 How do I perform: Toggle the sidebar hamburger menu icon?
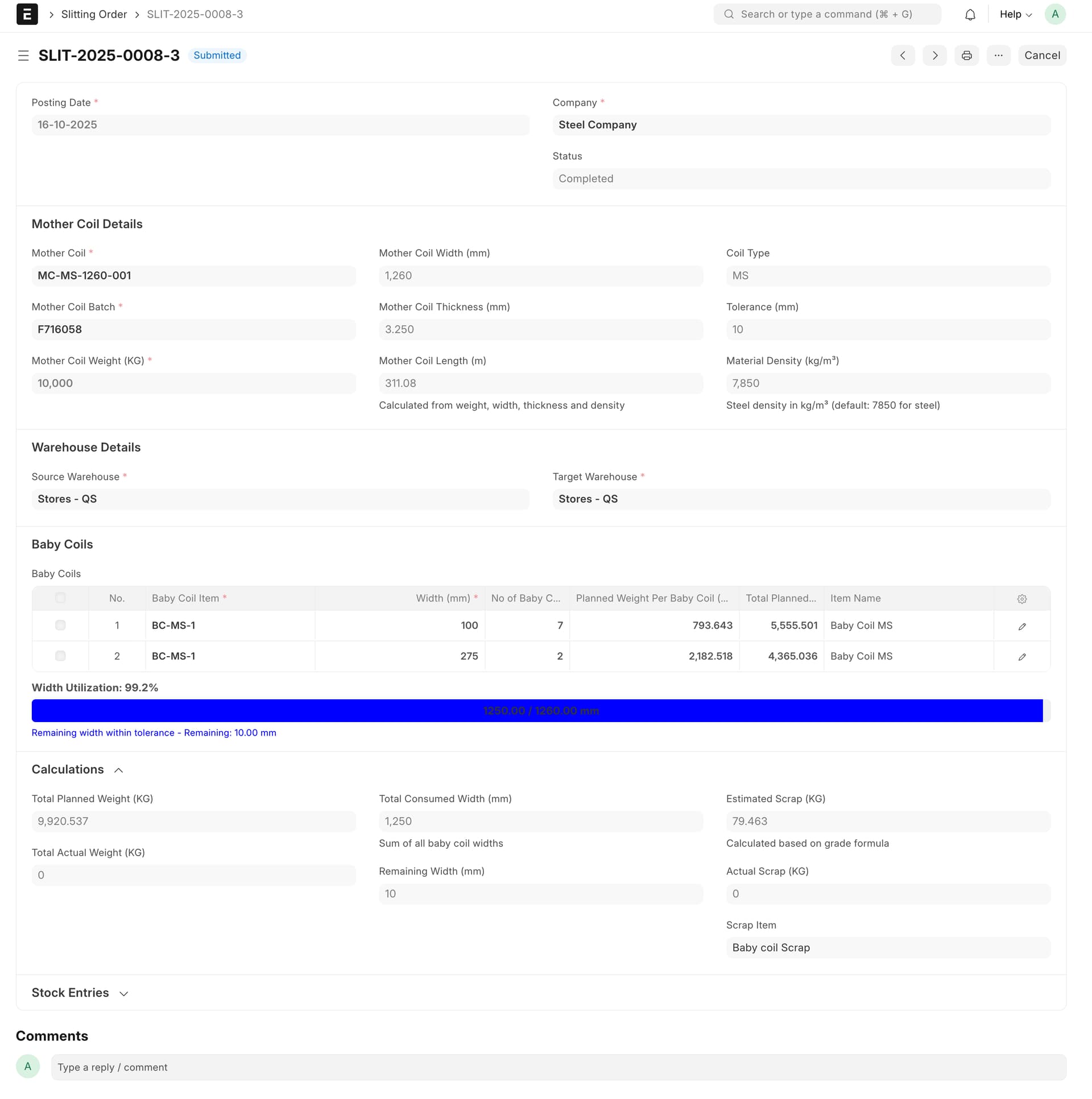click(23, 56)
